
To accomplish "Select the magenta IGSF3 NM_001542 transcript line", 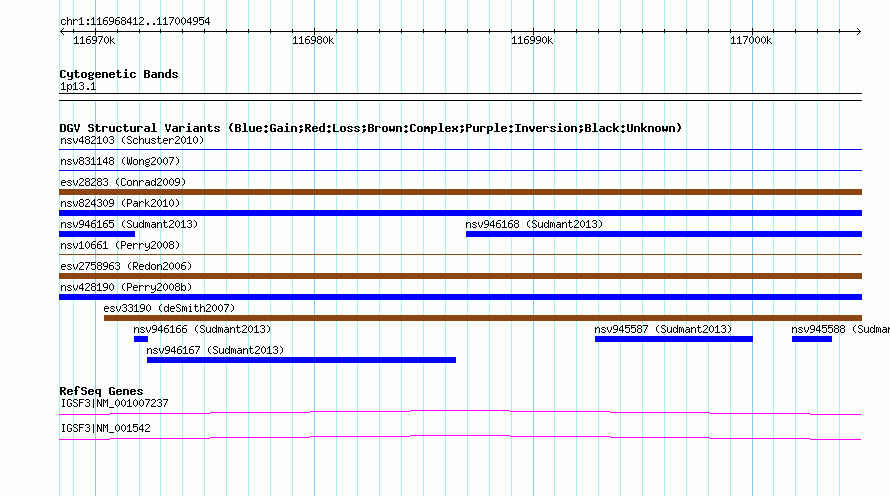I will click(460, 438).
